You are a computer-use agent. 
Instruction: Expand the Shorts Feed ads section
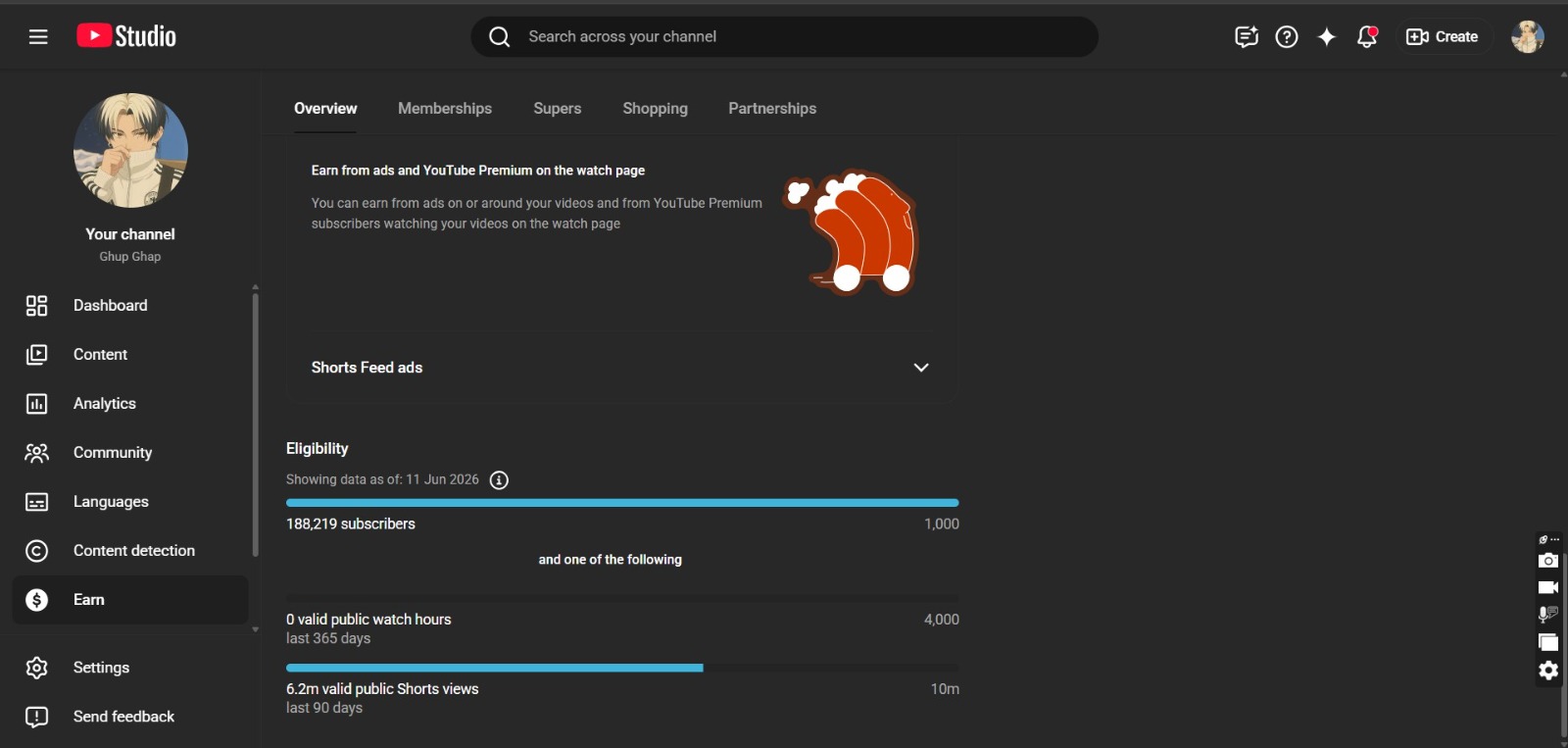[x=921, y=368]
